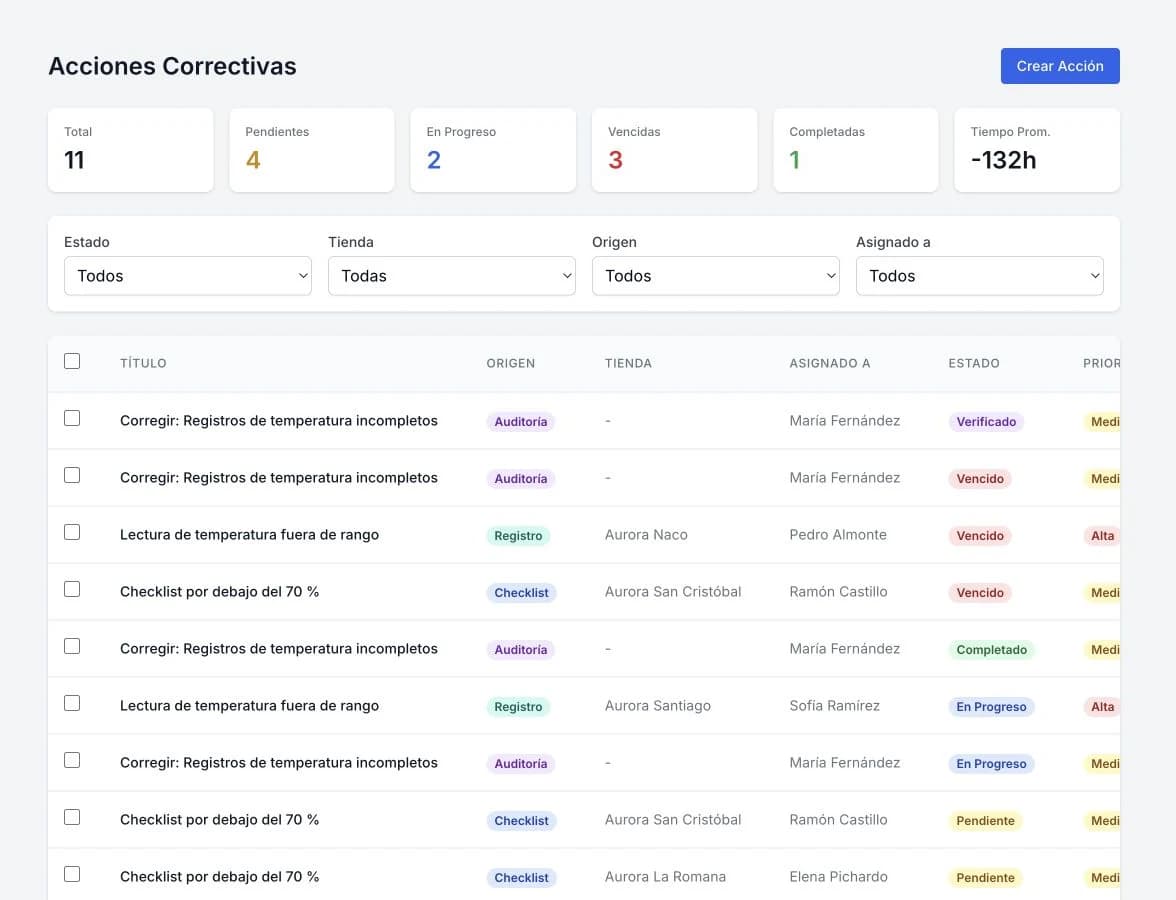1176x900 pixels.
Task: Click Auditoría badge in the Verificado row
Action: (520, 422)
